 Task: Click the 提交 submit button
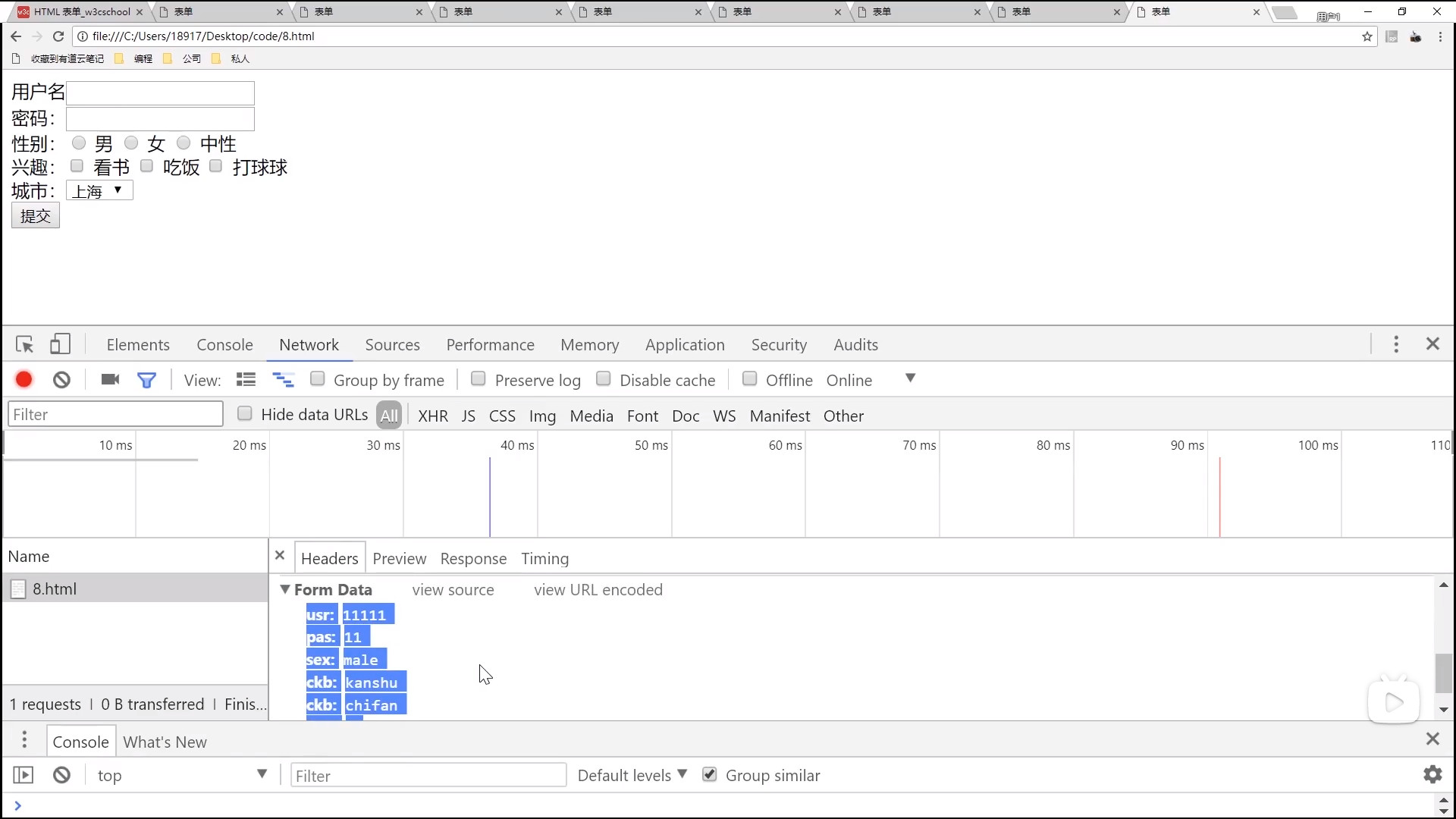[36, 216]
